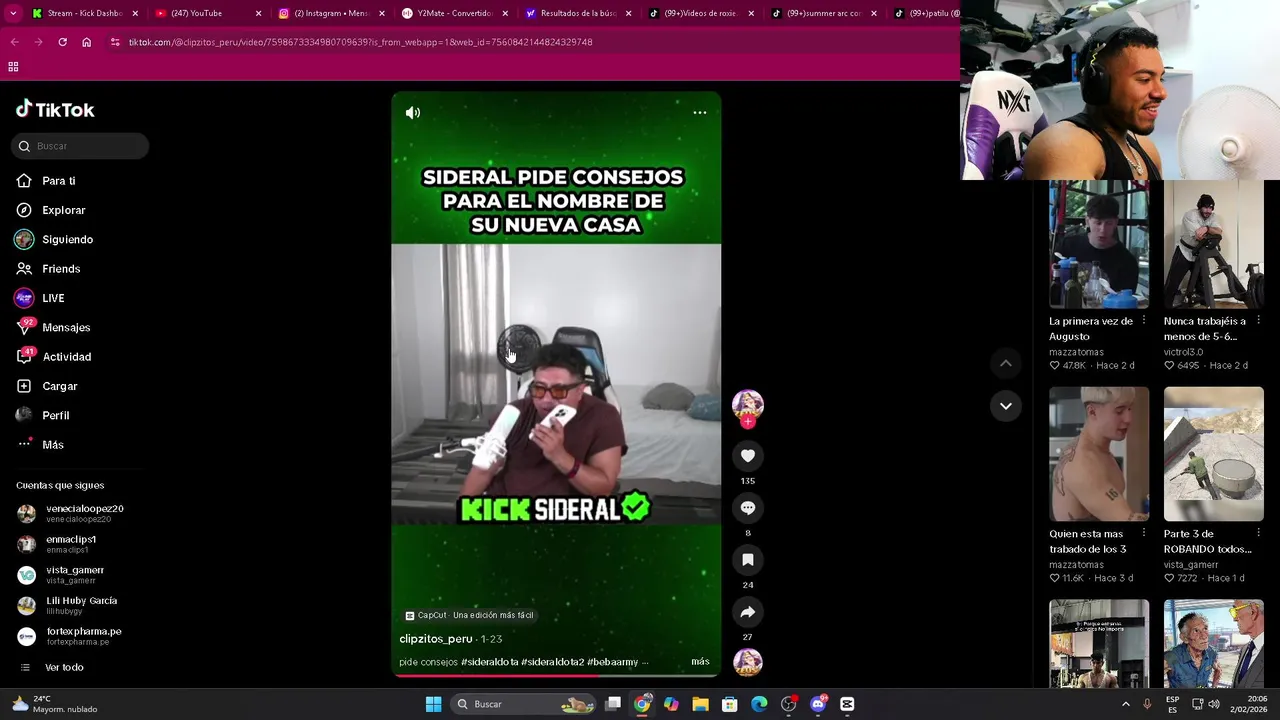Open browser tab search dropdown arrow

(13, 13)
